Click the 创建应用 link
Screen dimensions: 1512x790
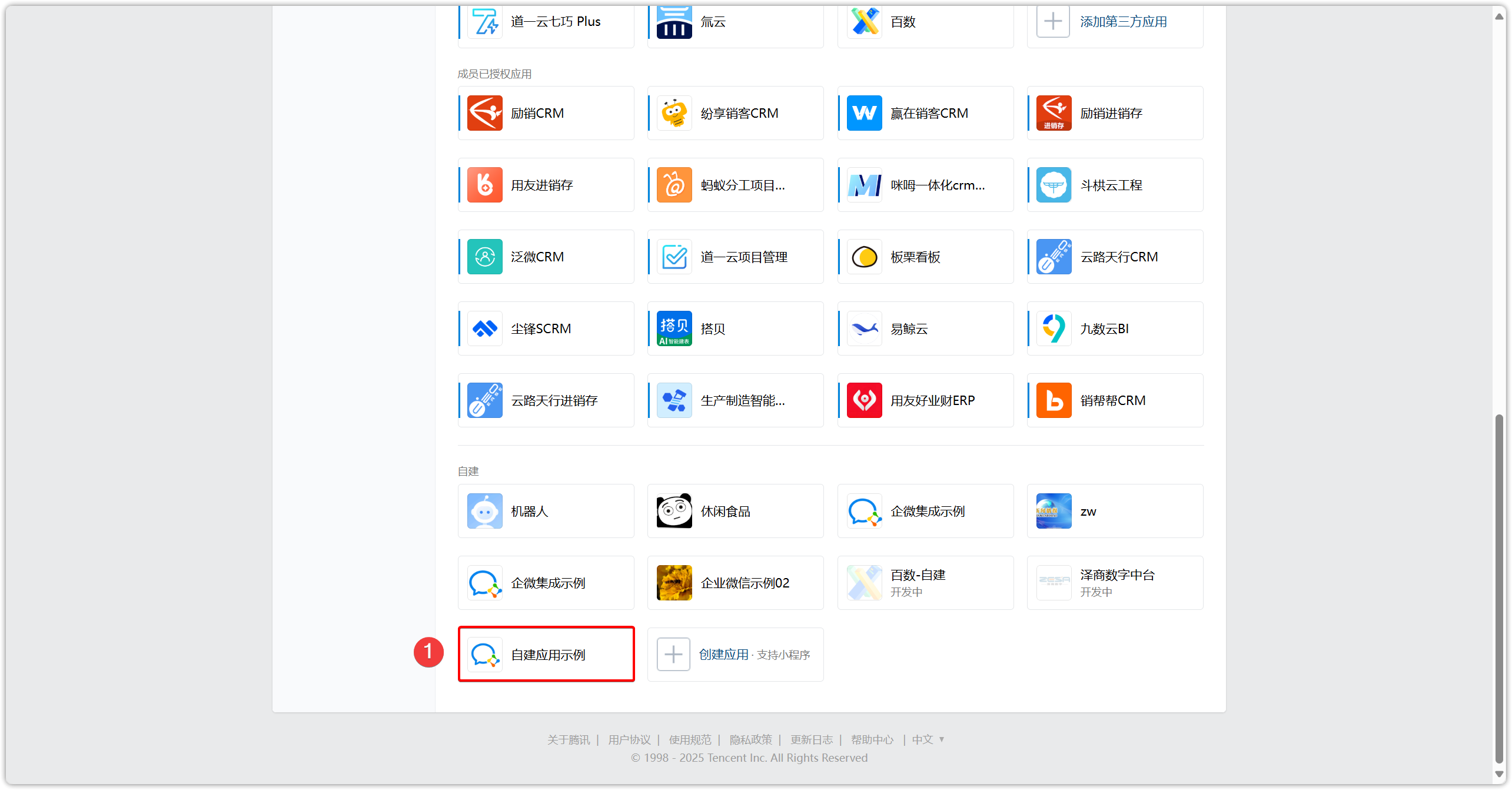coord(723,655)
